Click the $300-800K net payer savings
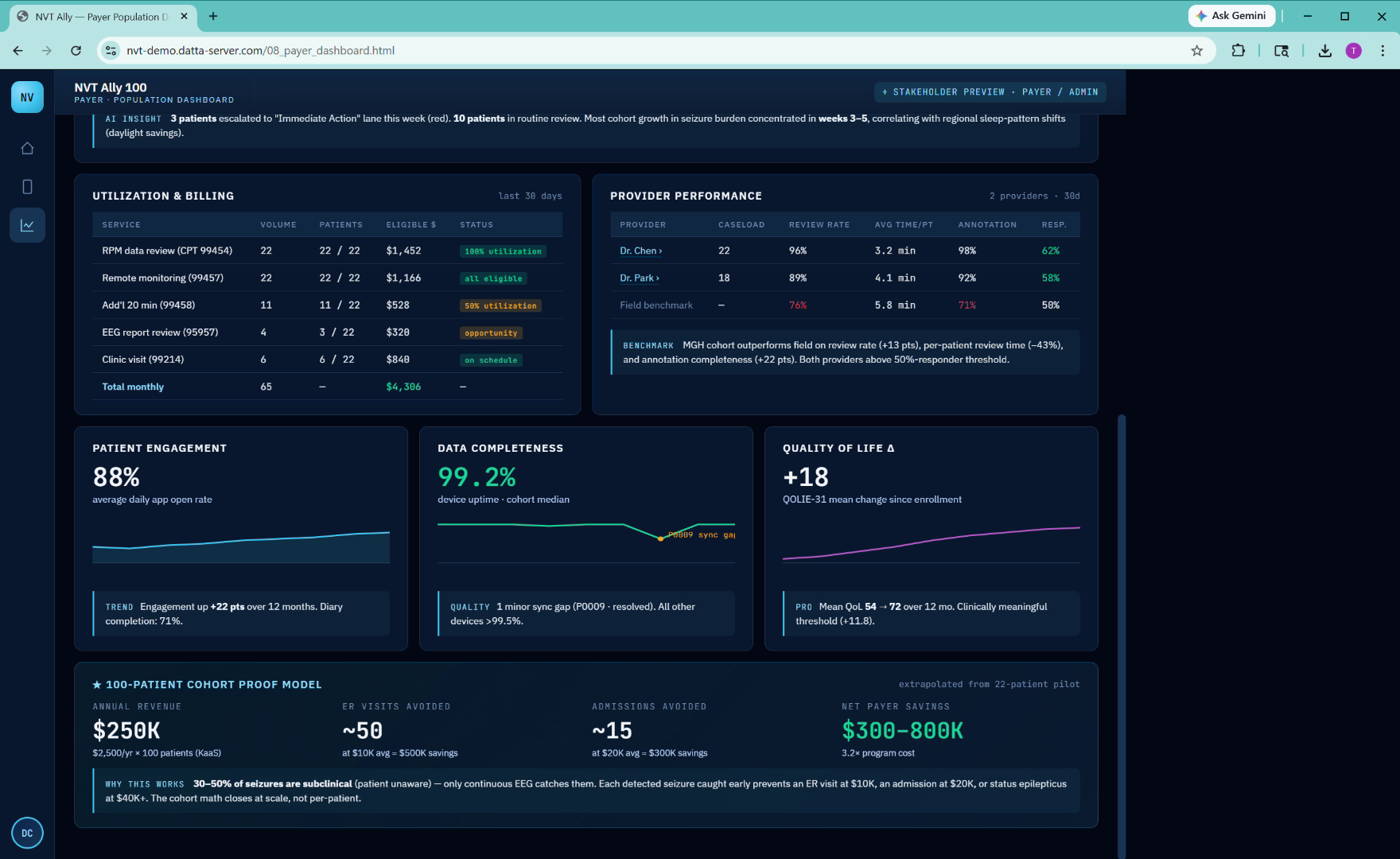 (x=902, y=730)
